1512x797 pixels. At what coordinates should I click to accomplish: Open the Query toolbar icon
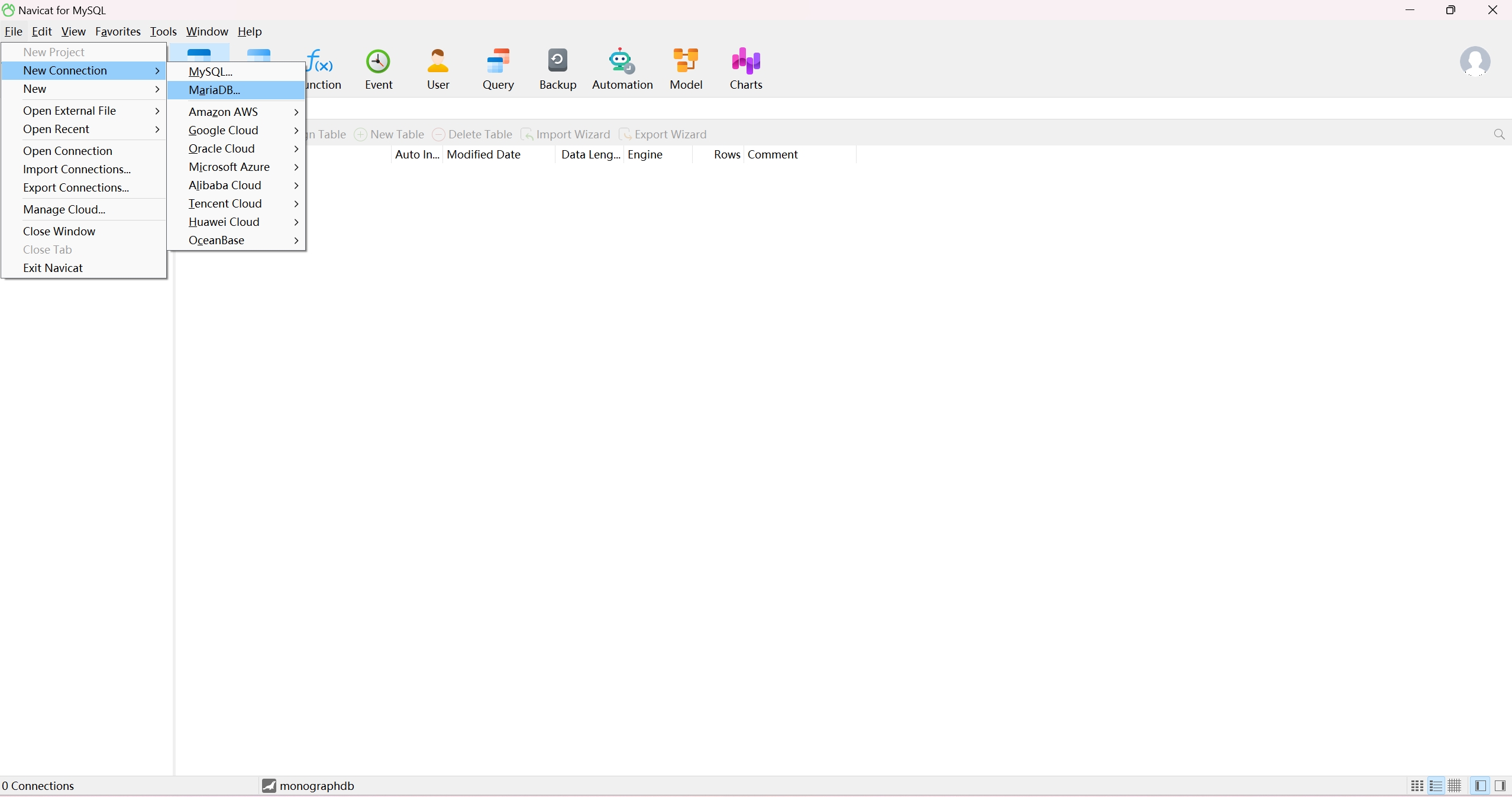coord(498,69)
